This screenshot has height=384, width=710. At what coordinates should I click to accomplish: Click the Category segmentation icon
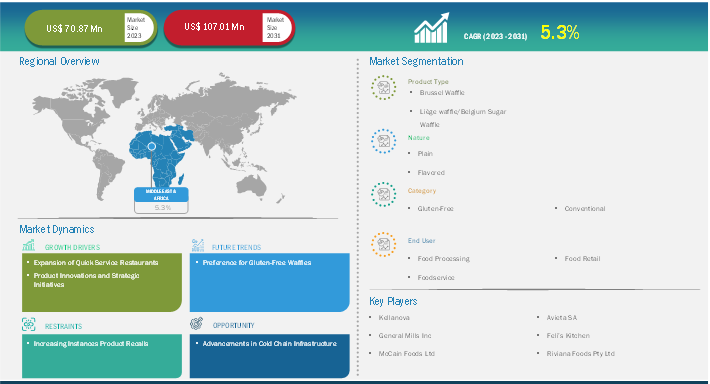(384, 194)
